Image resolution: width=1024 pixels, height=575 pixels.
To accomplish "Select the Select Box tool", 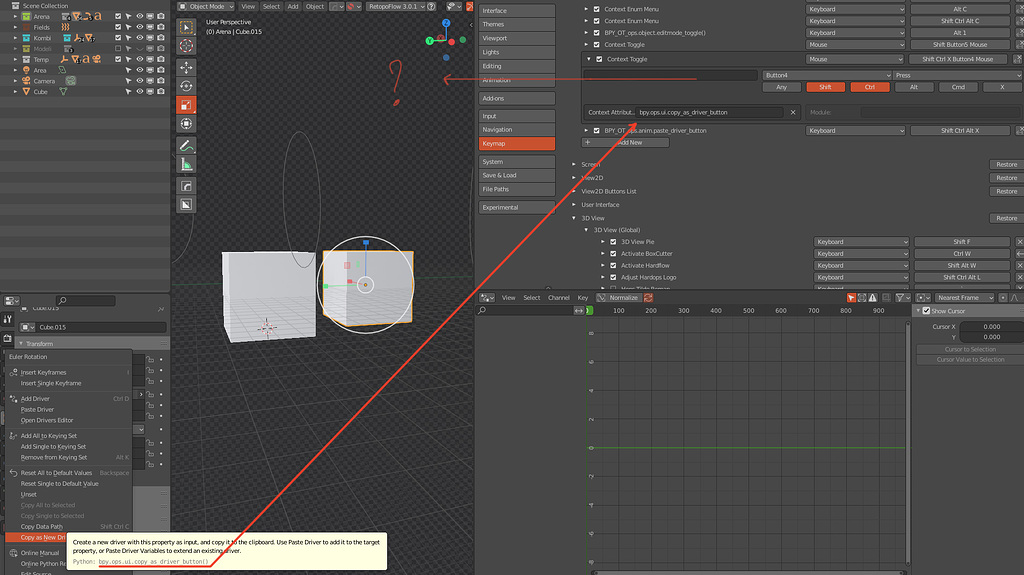I will tap(187, 28).
